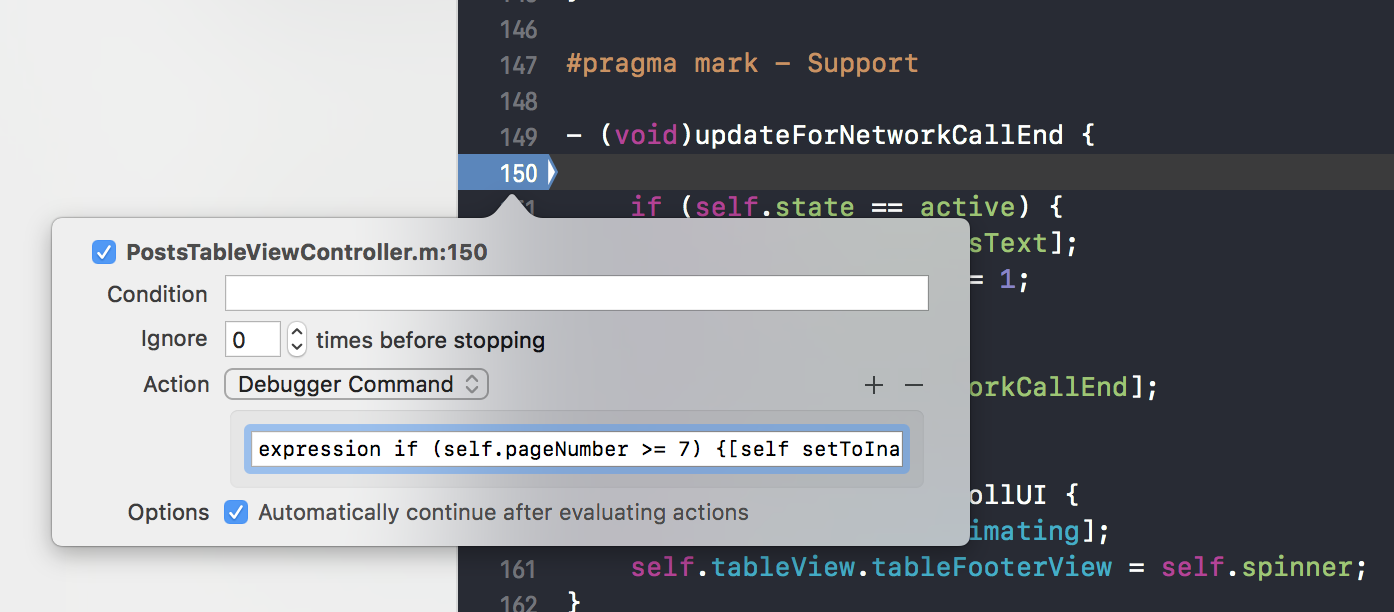
Task: Click the Ignore times count field
Action: (x=253, y=339)
